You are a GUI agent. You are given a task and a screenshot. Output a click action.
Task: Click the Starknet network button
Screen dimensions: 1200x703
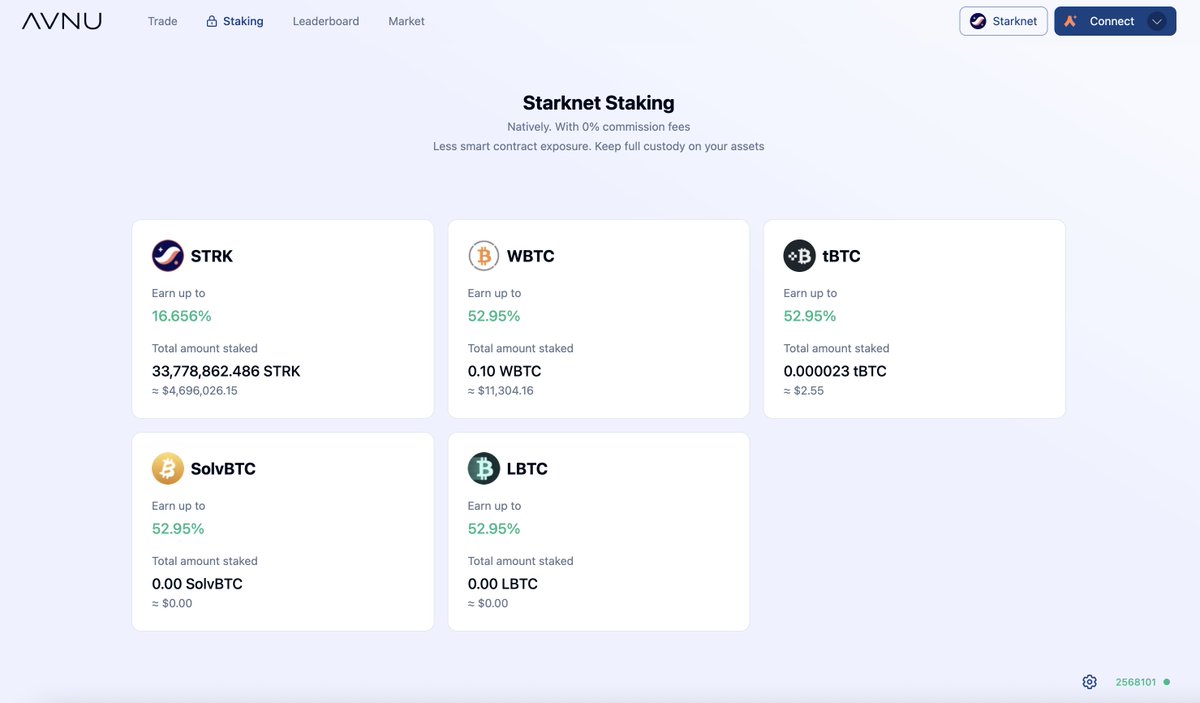pos(1003,21)
